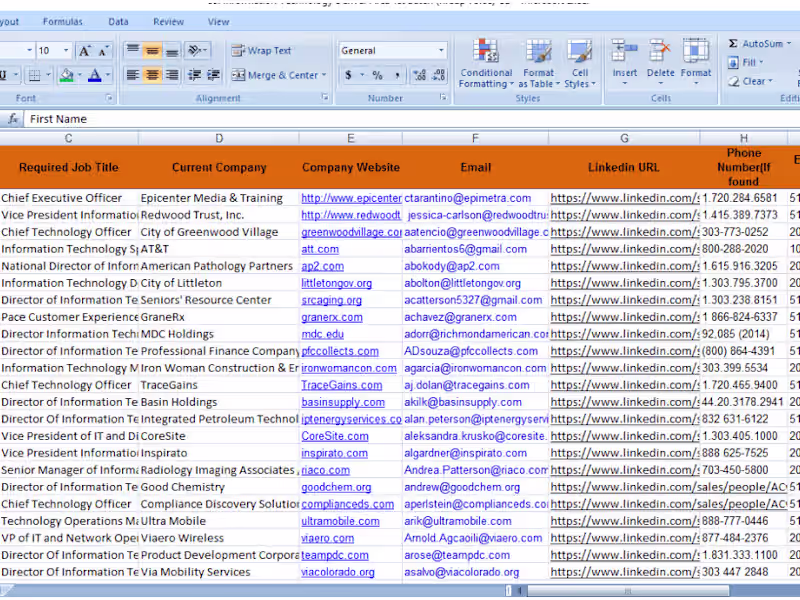Apply the Percent Style number format
This screenshot has height=600, width=800.
(x=377, y=75)
